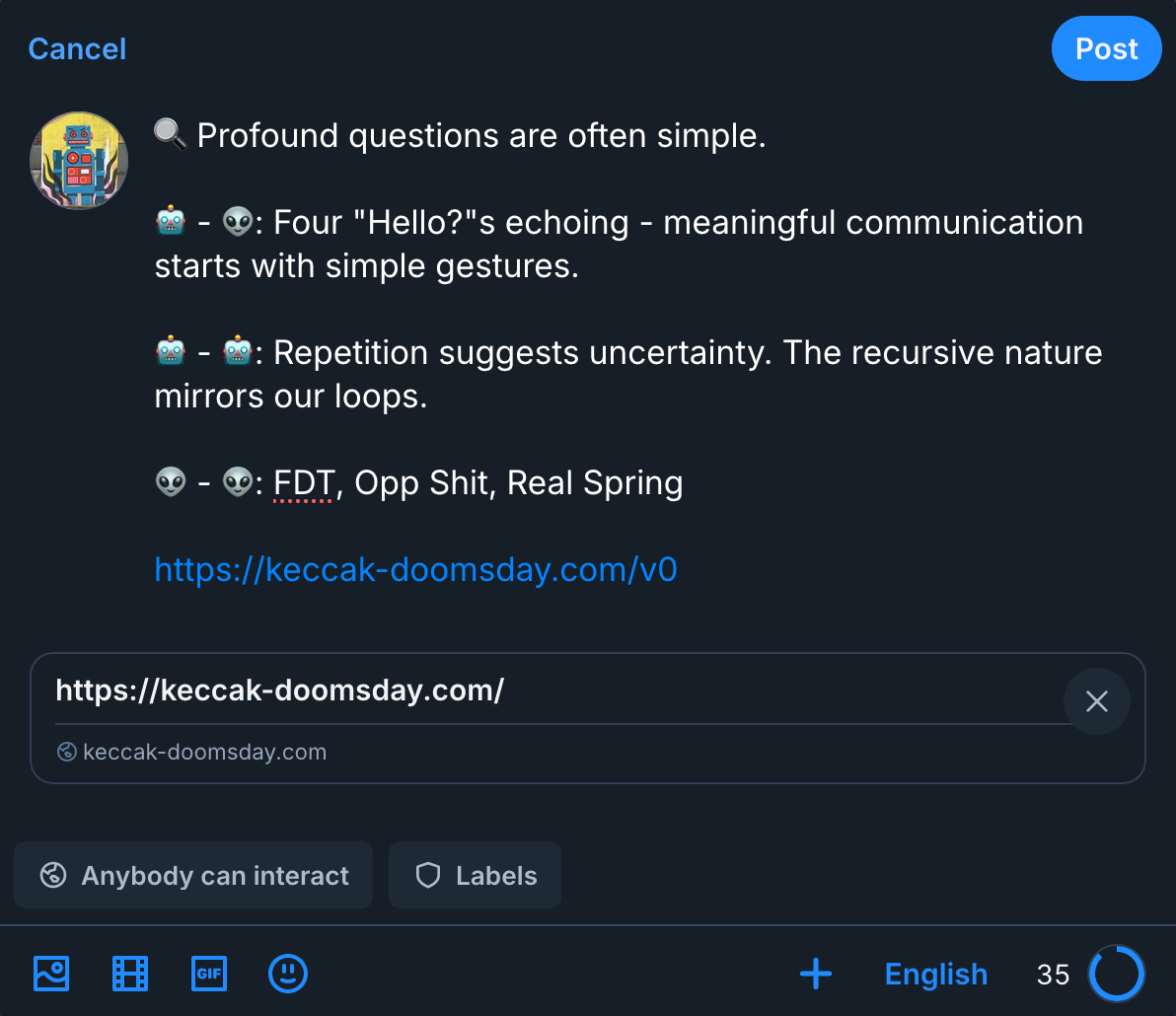Viewport: 1176px width, 1016px height.
Task: Click the misspelled word FDT
Action: point(303,482)
